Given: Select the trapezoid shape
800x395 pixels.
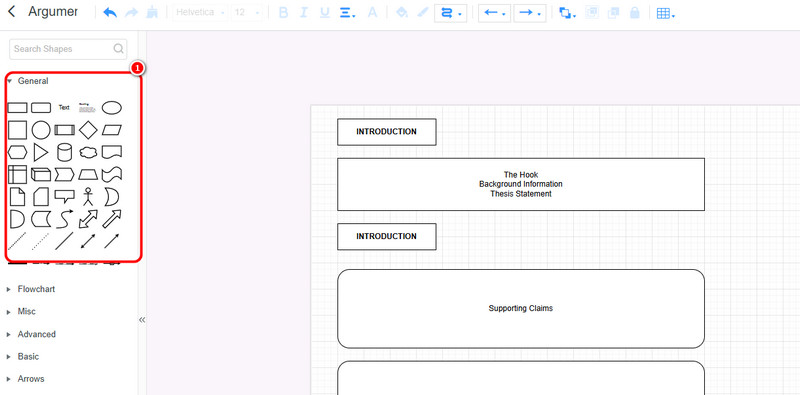Looking at the screenshot, I should 88,175.
